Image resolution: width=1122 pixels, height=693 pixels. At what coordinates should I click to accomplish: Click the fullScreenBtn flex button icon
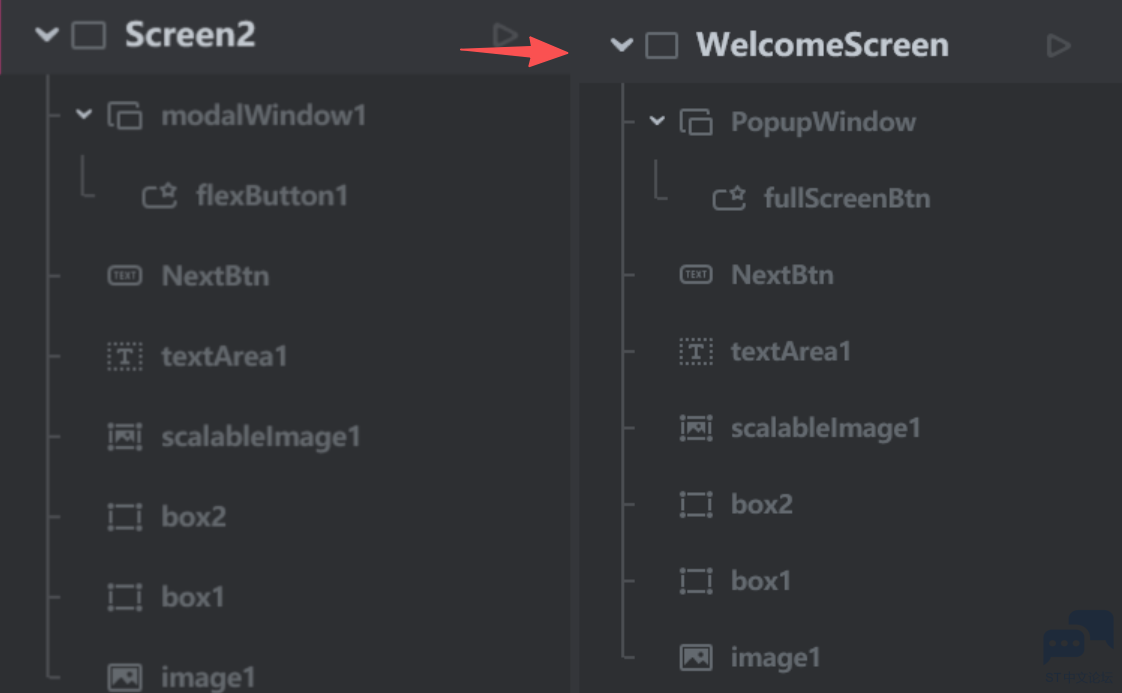(x=729, y=198)
